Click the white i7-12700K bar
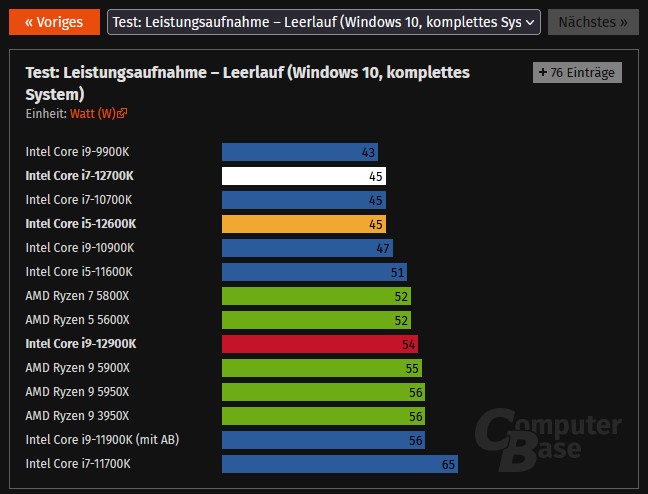The width and height of the screenshot is (648, 494). [304, 176]
